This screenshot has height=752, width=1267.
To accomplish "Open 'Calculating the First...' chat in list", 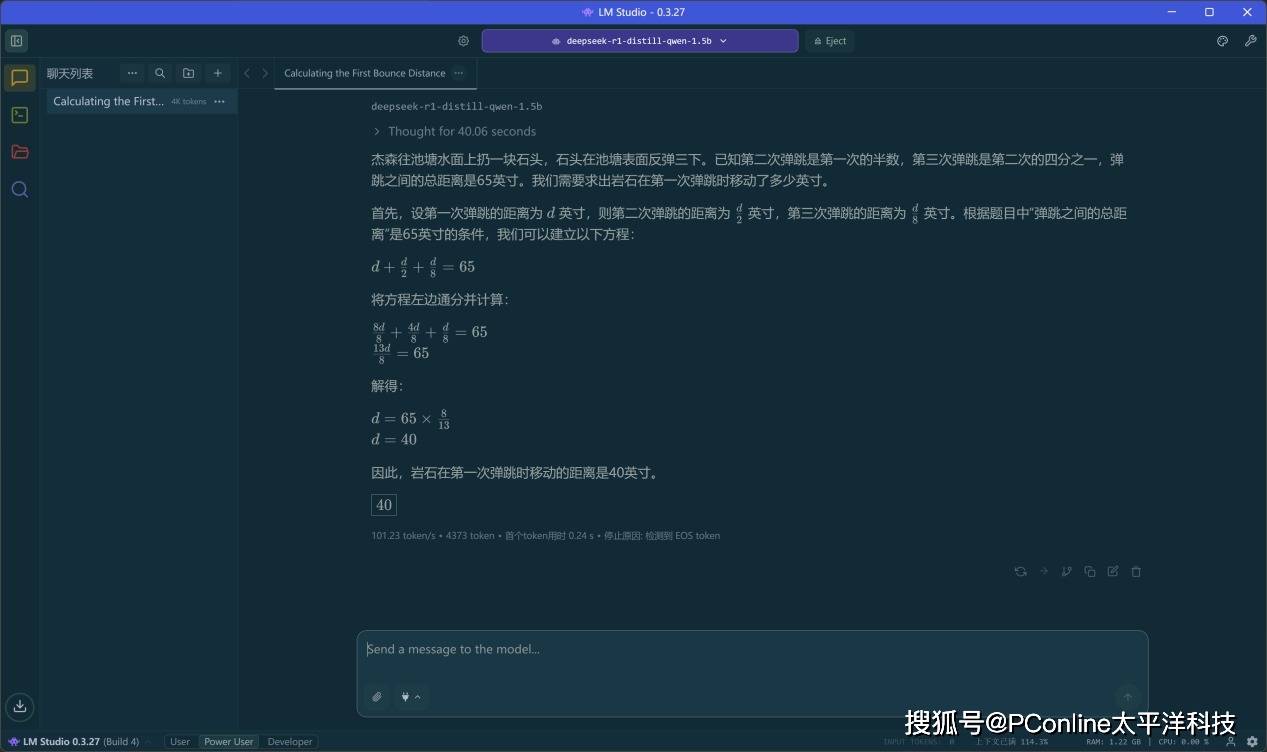I will [108, 101].
